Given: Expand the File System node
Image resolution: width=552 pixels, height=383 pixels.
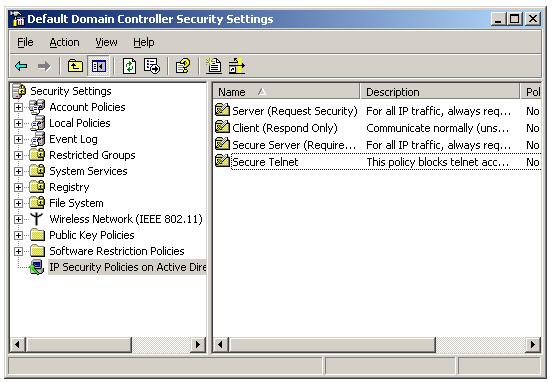Looking at the screenshot, I should point(18,203).
